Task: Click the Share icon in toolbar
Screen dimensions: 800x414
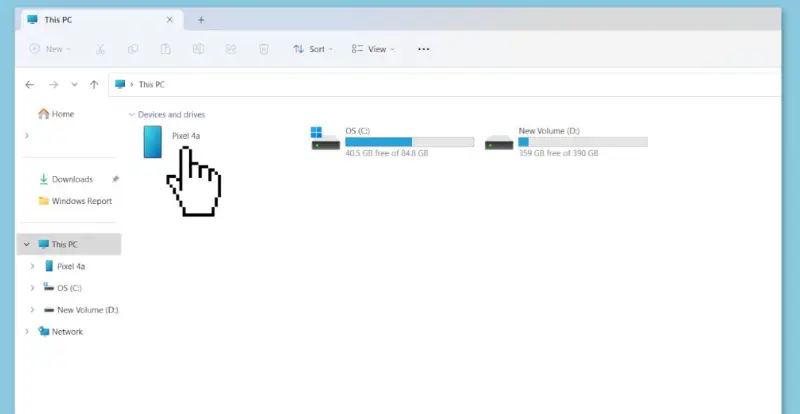Action: coord(231,49)
